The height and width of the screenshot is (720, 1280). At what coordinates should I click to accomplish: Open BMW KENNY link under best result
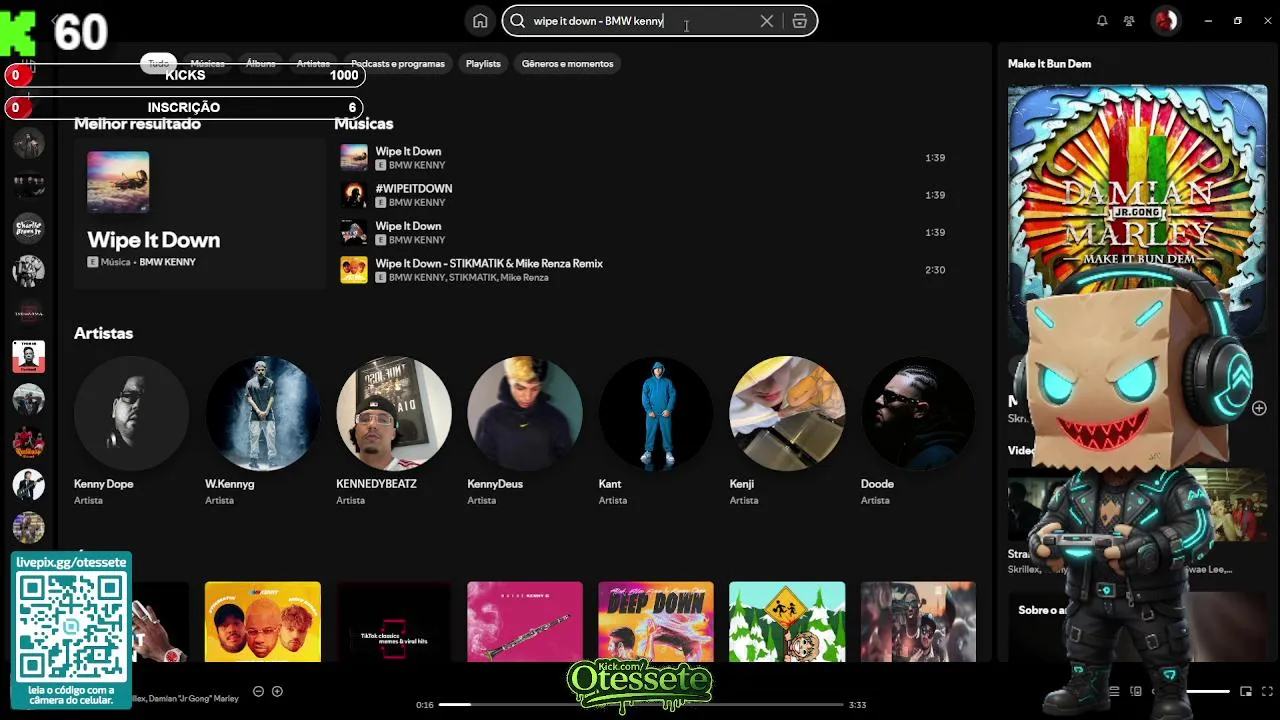(167, 262)
